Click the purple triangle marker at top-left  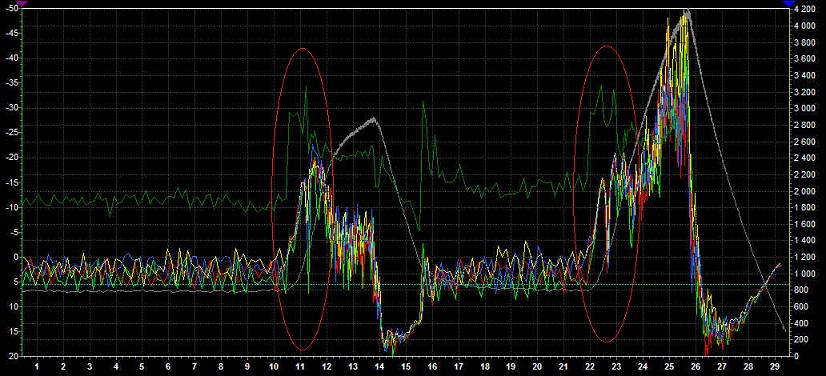pyautogui.click(x=22, y=3)
